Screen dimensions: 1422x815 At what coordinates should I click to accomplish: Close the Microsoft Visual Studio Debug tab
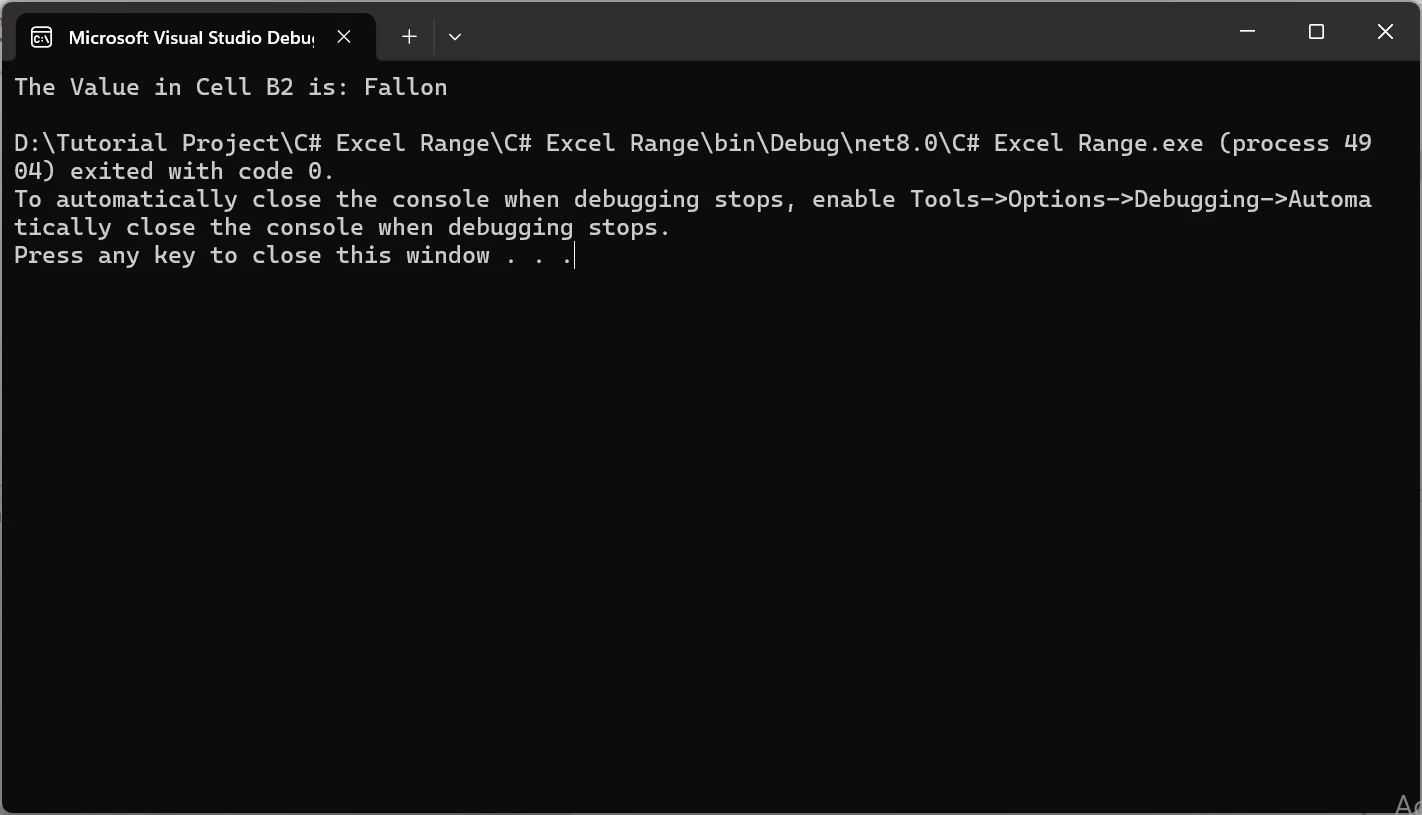(x=344, y=37)
